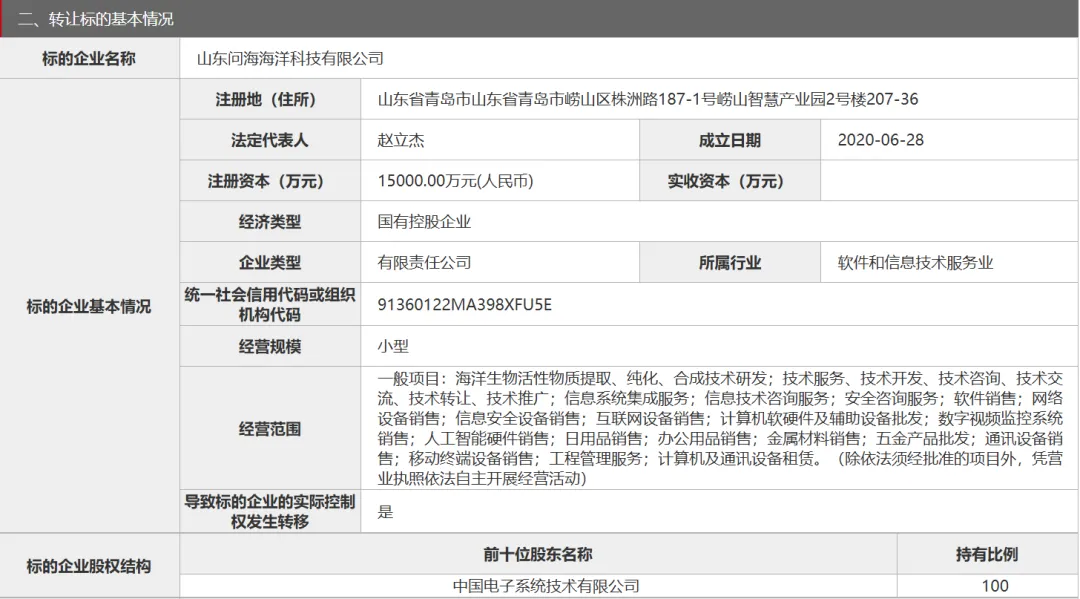This screenshot has width=1080, height=599.
Task: Click the empty 实收资本 value cell
Action: pos(948,181)
